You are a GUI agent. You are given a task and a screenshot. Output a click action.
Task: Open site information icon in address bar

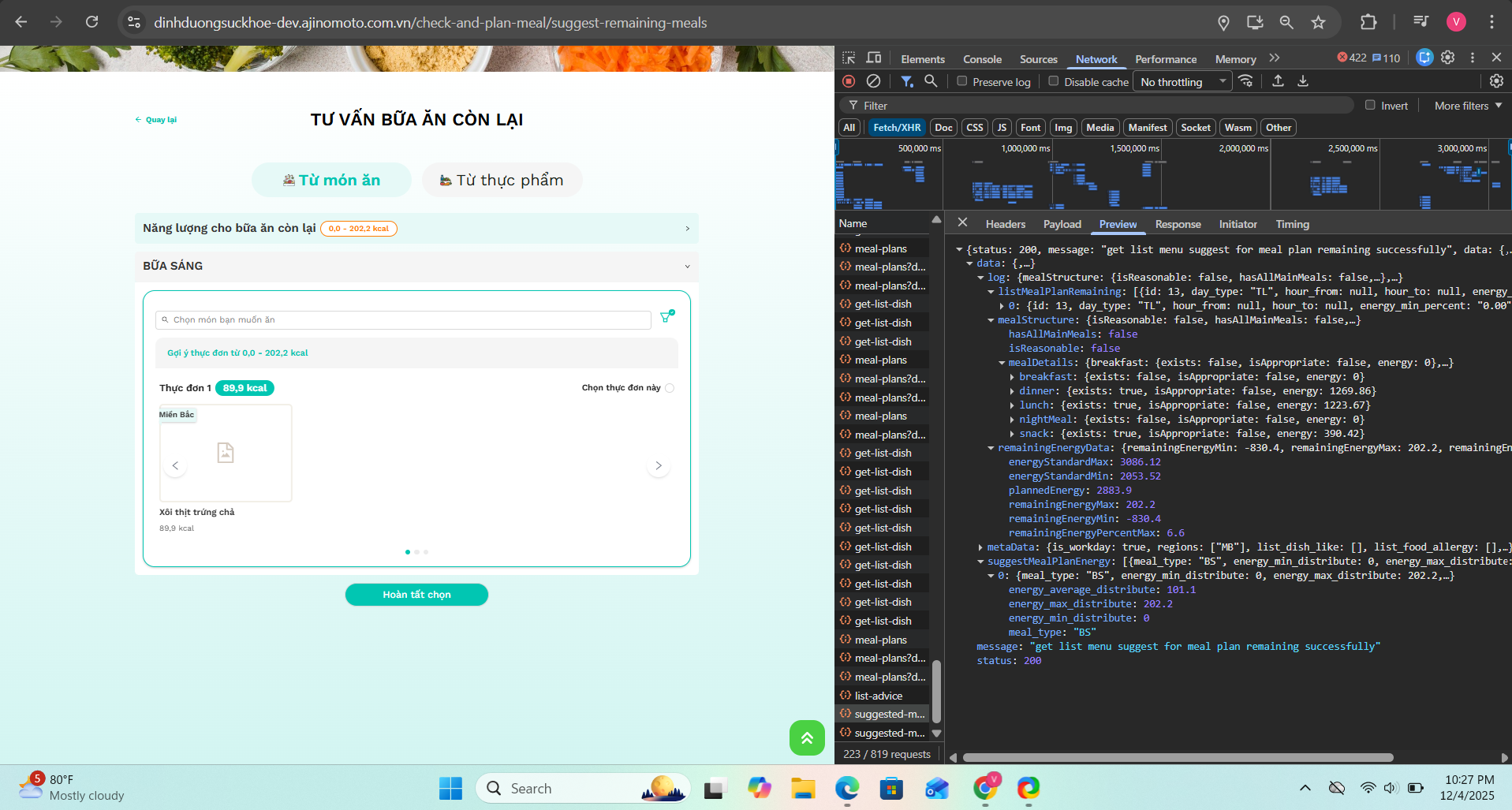[134, 22]
